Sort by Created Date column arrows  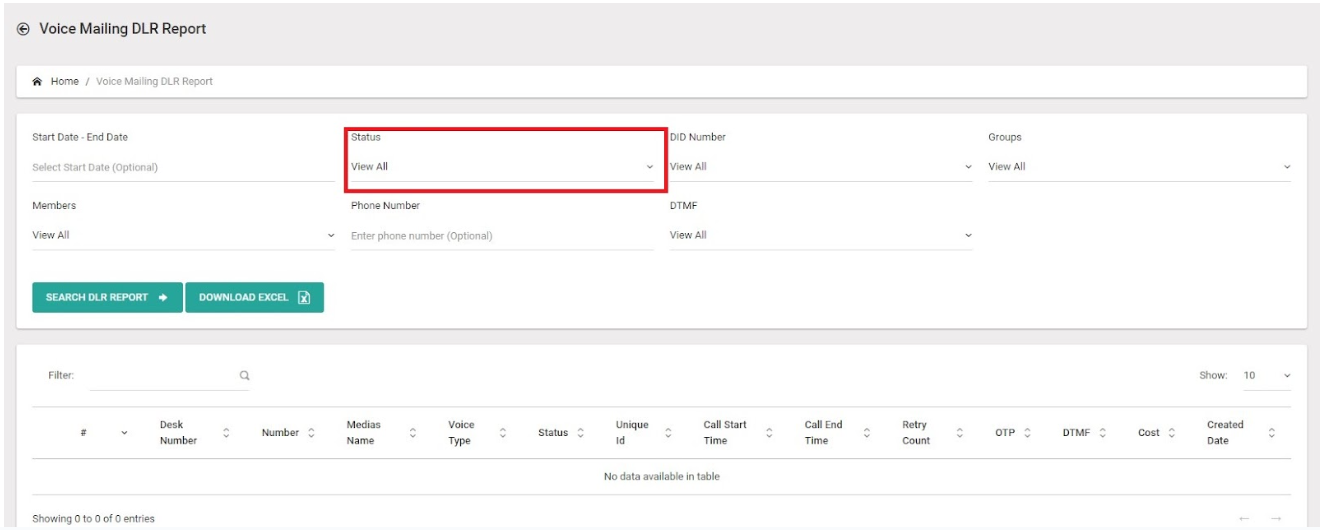pos(1272,433)
